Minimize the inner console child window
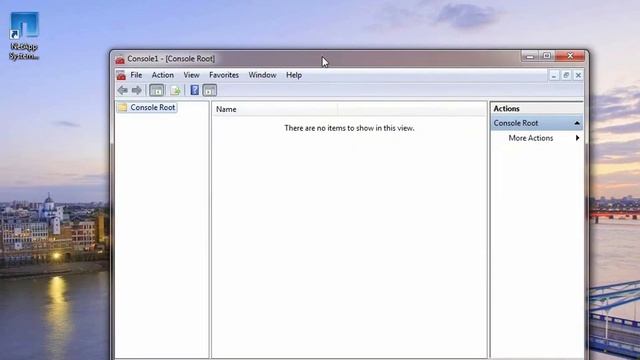 [x=554, y=76]
